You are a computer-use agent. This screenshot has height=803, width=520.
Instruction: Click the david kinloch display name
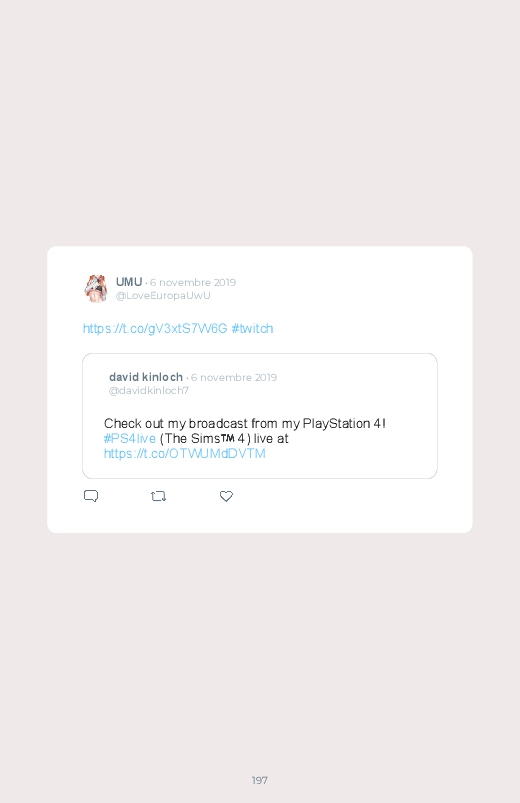coord(146,377)
